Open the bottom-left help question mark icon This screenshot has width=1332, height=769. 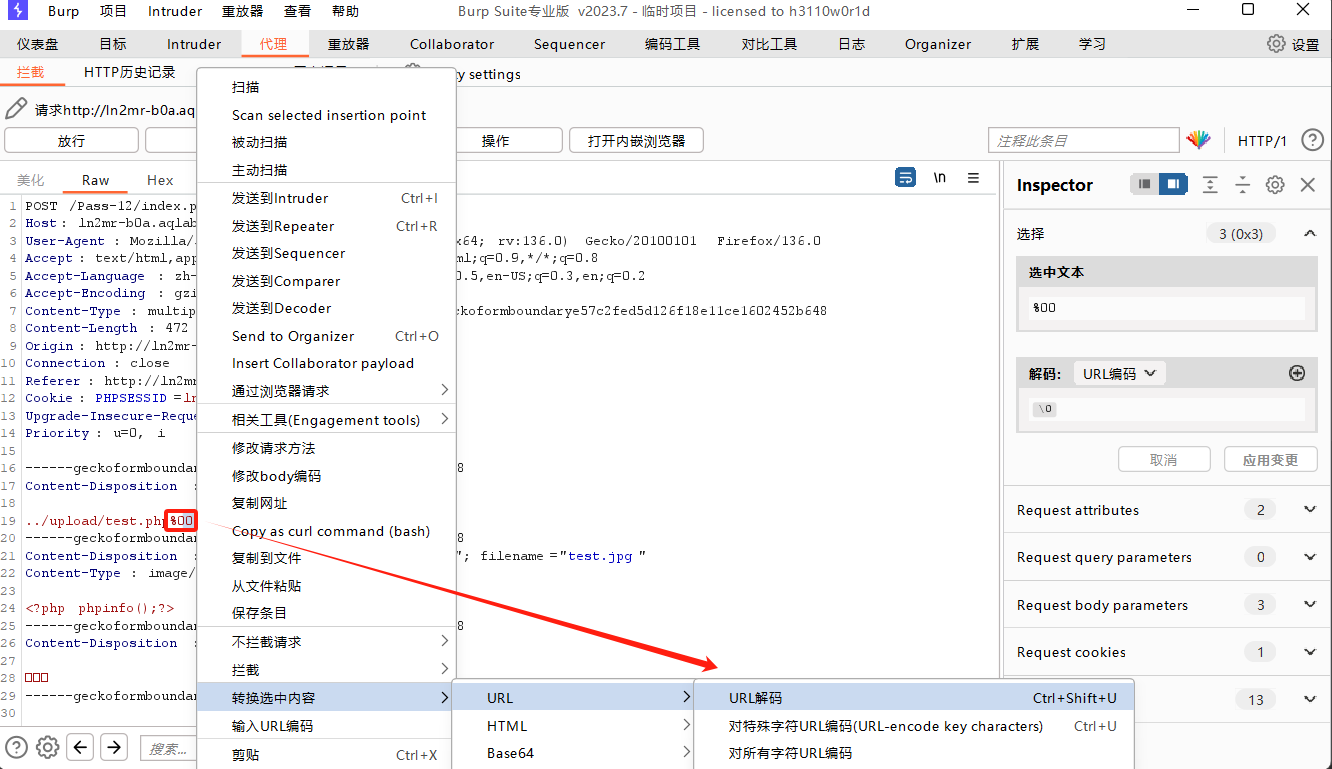pos(17,746)
